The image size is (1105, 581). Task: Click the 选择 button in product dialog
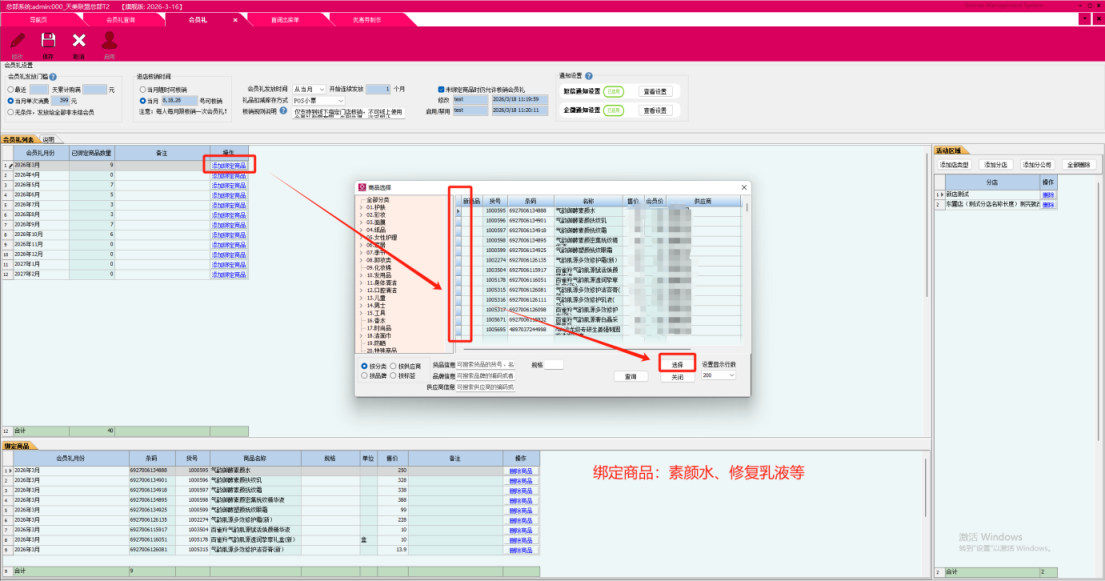[x=677, y=365]
